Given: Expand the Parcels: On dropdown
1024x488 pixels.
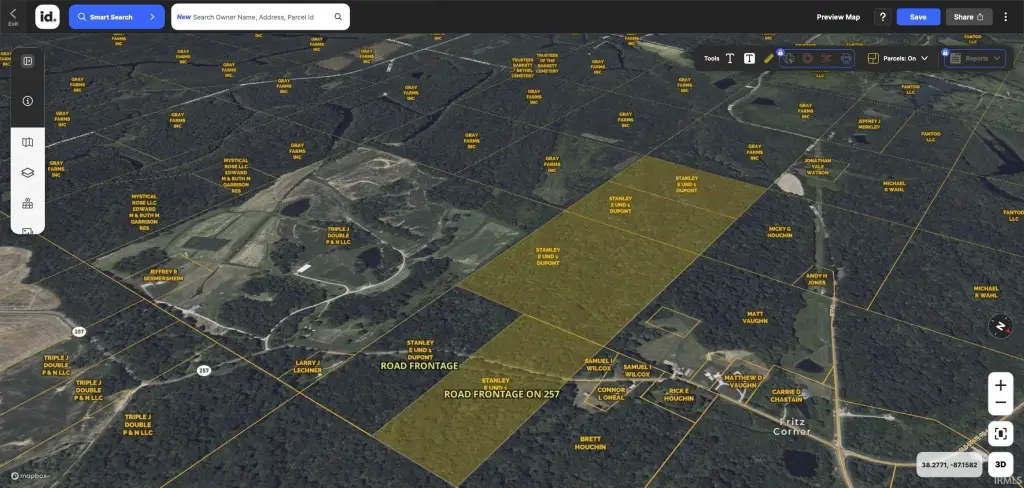Looking at the screenshot, I should point(924,59).
